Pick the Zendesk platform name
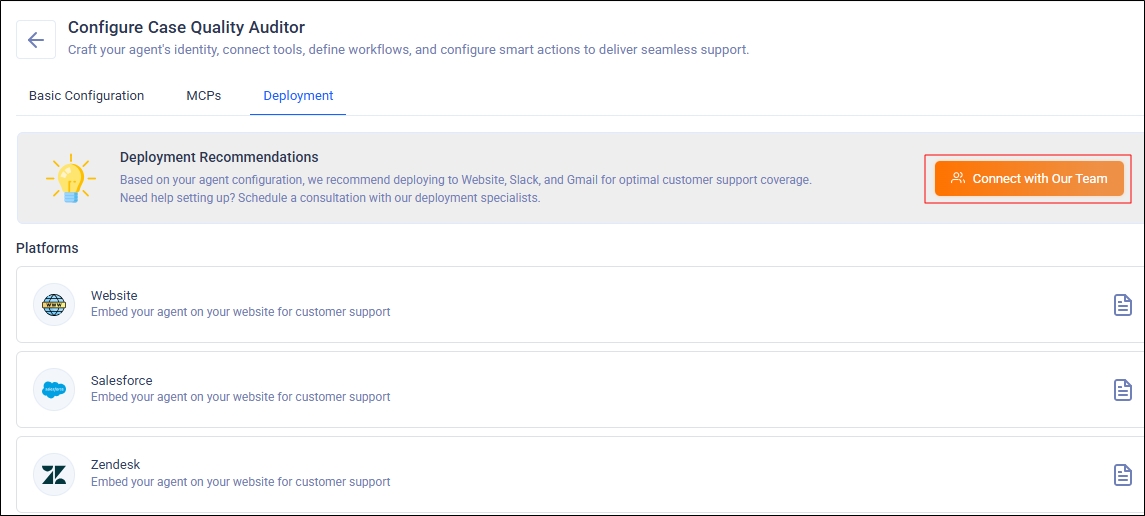This screenshot has width=1145, height=516. click(115, 465)
